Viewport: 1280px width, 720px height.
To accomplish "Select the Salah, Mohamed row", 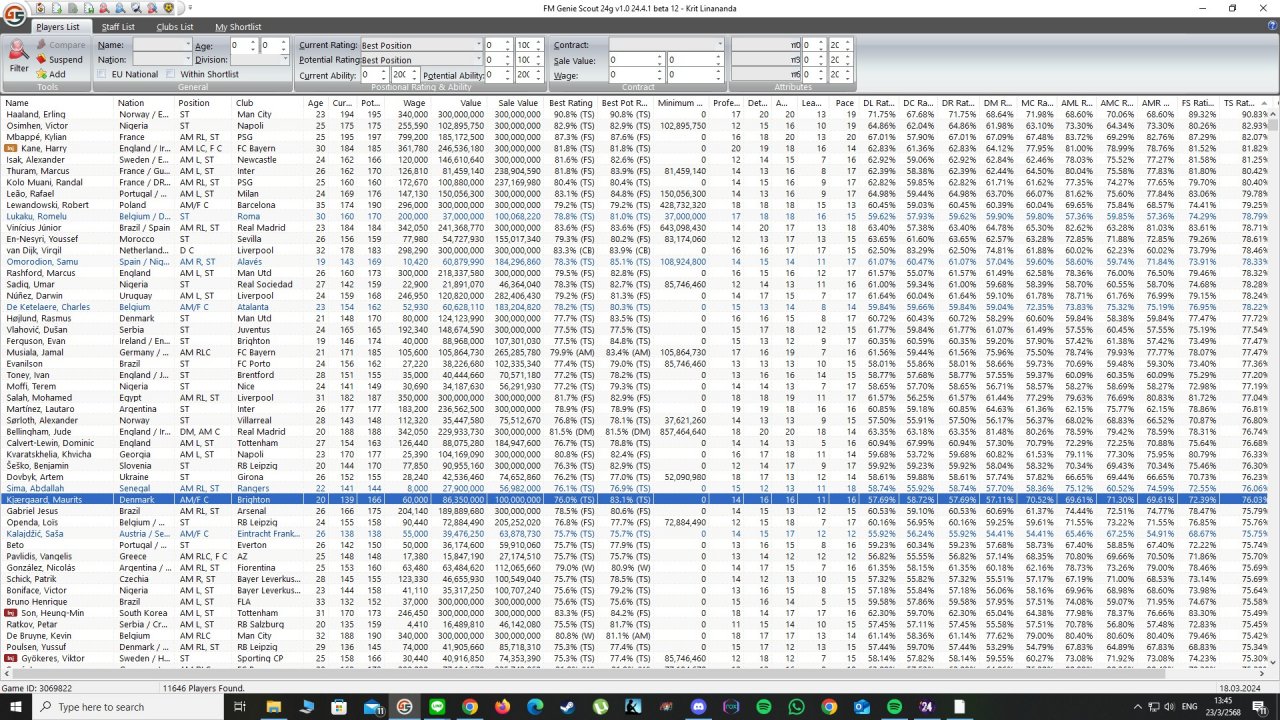I will click(x=635, y=398).
